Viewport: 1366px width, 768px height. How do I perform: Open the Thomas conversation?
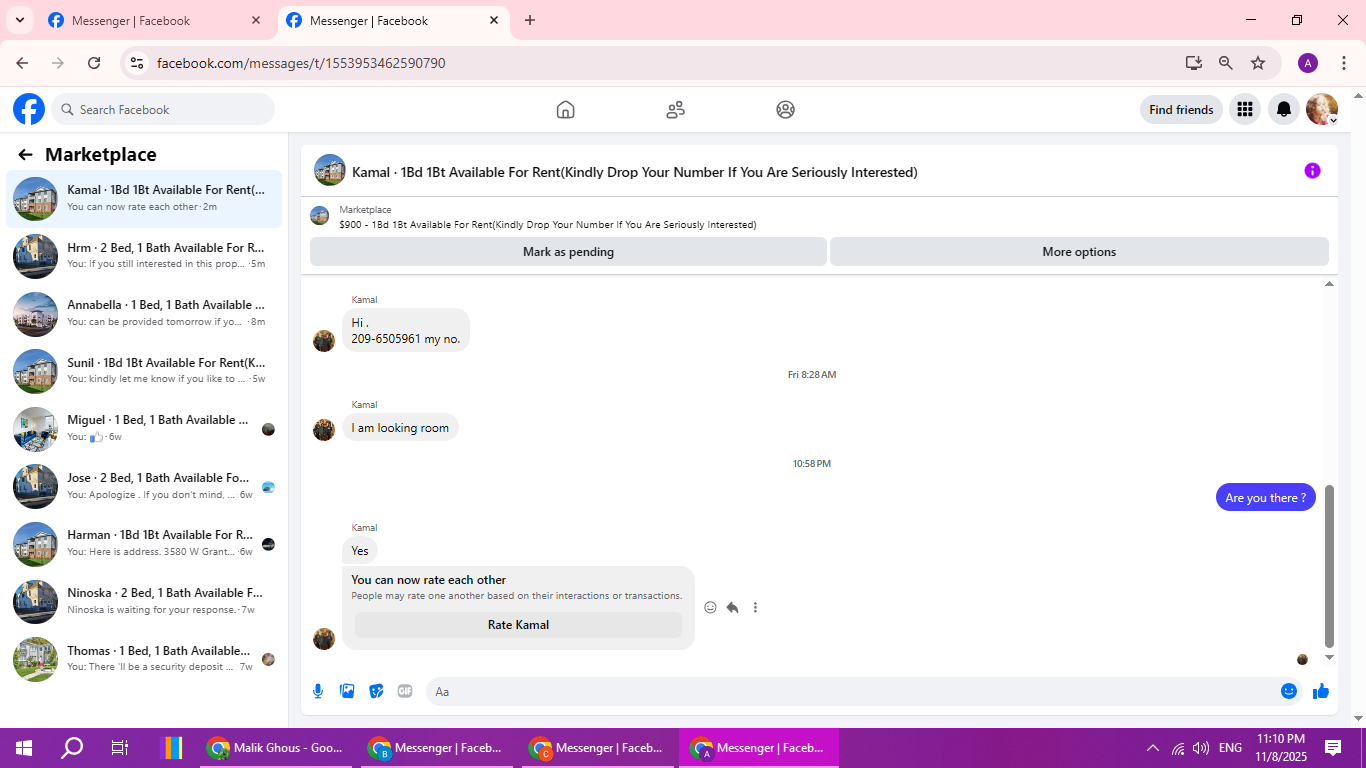(x=144, y=658)
